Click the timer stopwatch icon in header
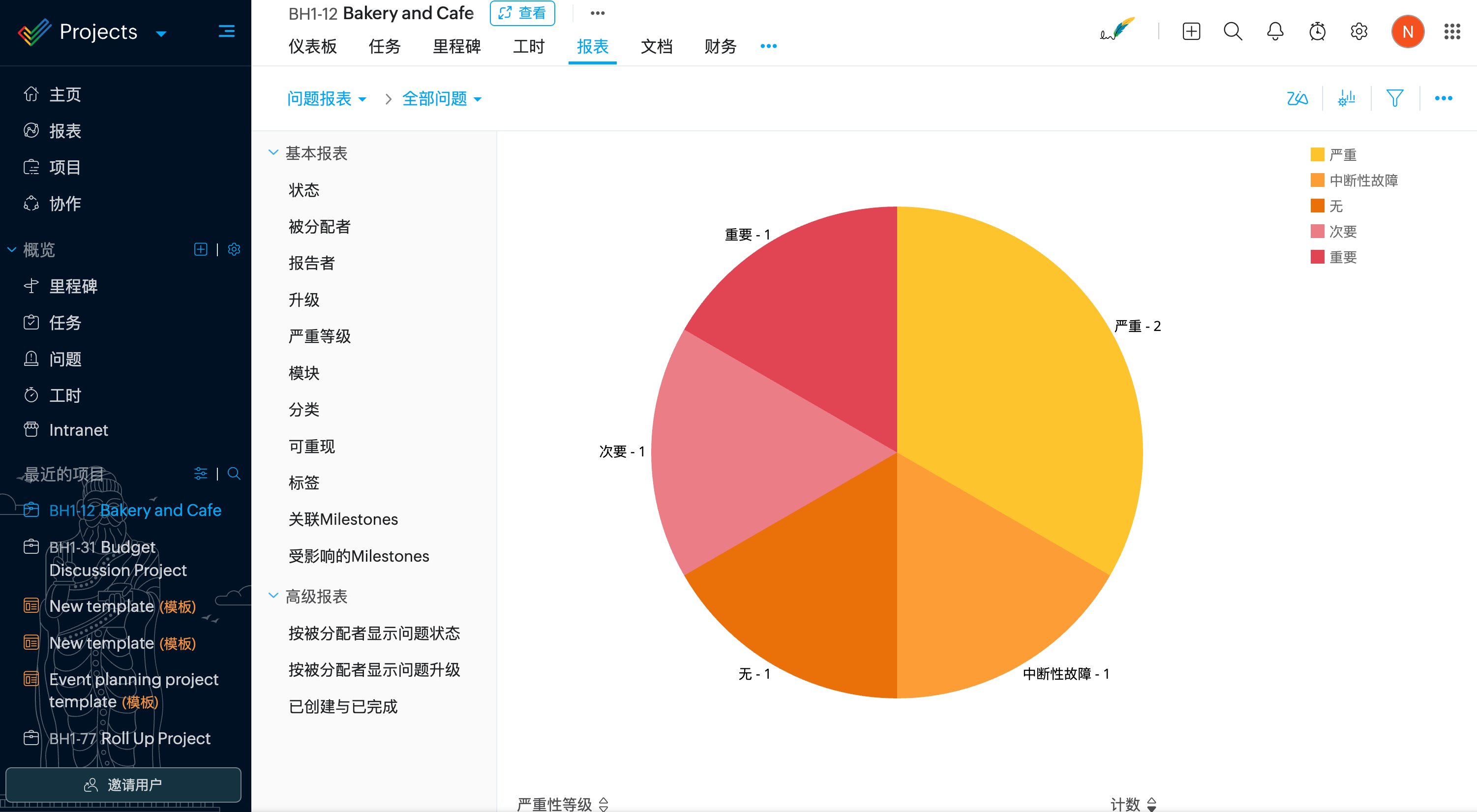 click(1317, 31)
